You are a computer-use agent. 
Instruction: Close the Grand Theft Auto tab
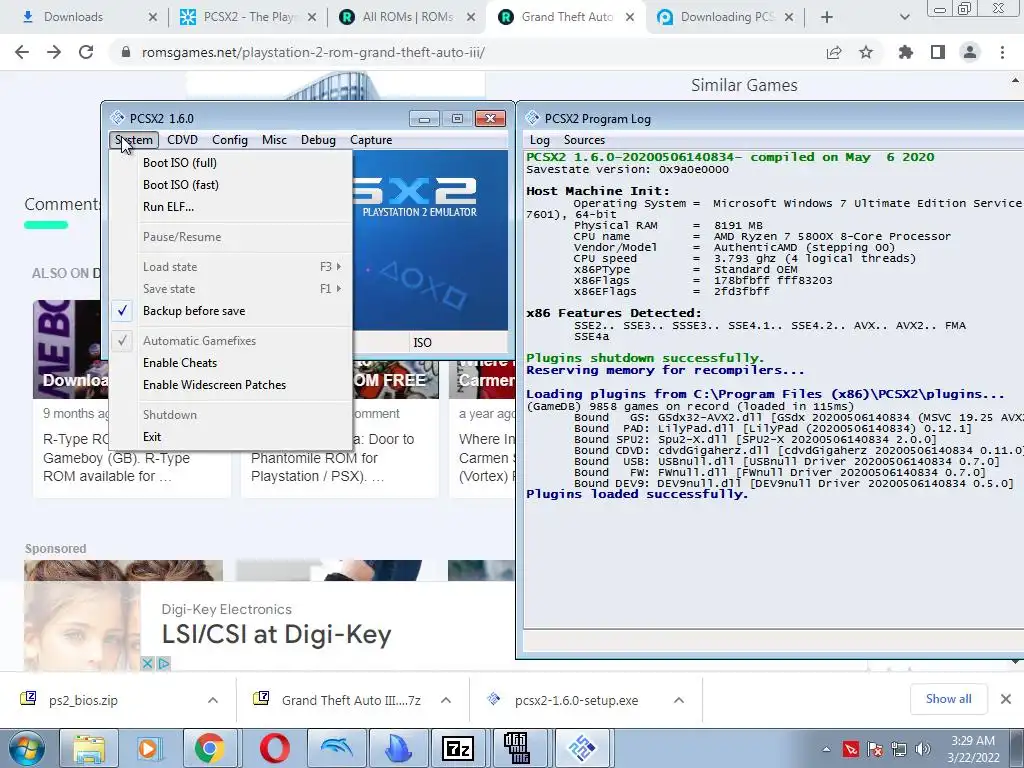[630, 17]
